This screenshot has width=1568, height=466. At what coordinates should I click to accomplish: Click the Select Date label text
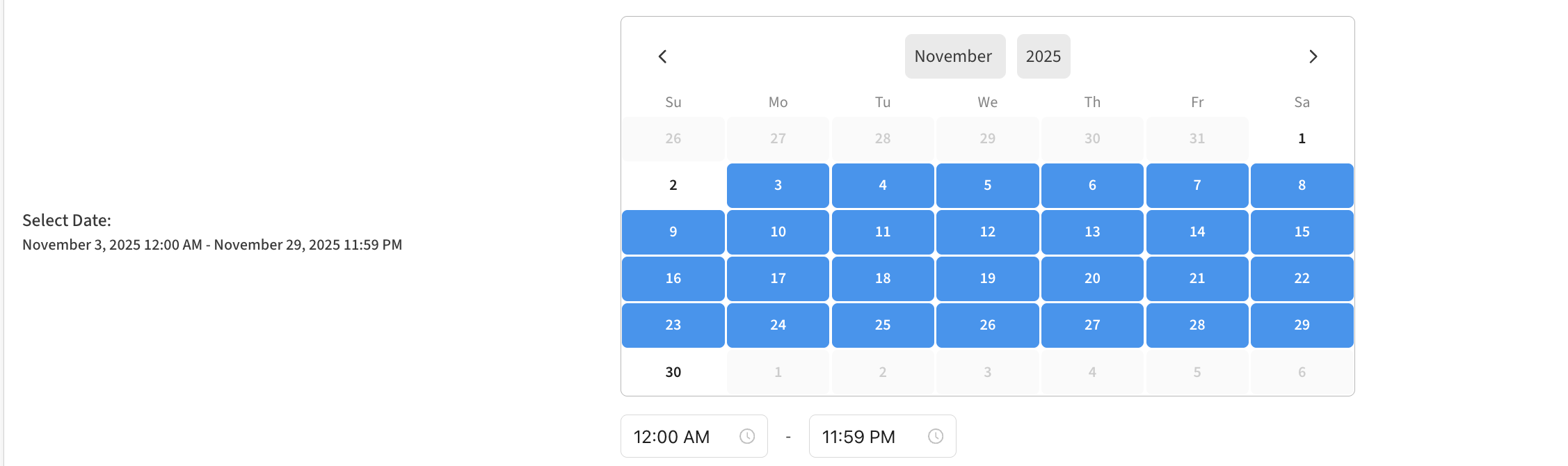65,220
